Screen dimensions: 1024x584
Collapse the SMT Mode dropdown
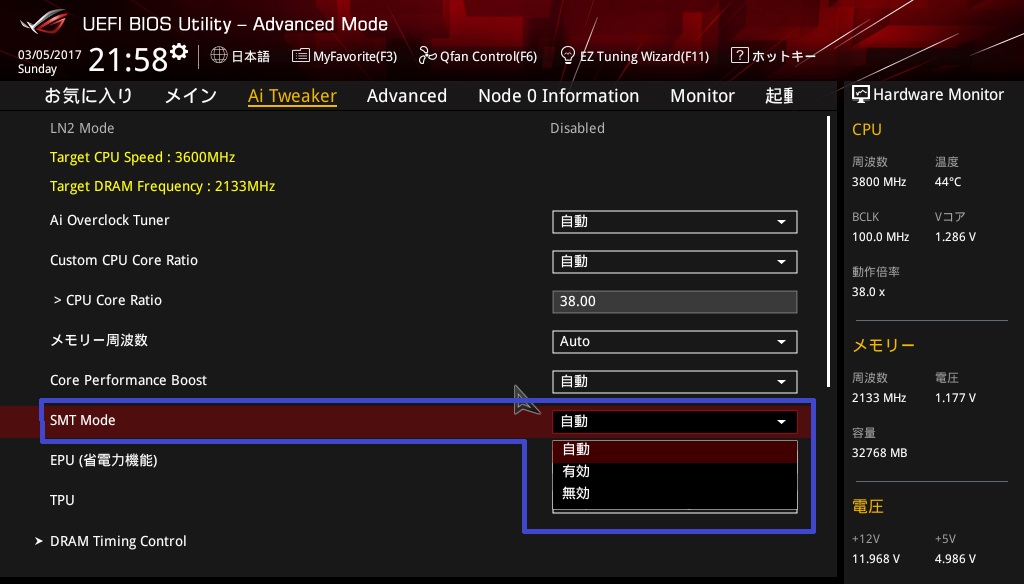(x=675, y=421)
